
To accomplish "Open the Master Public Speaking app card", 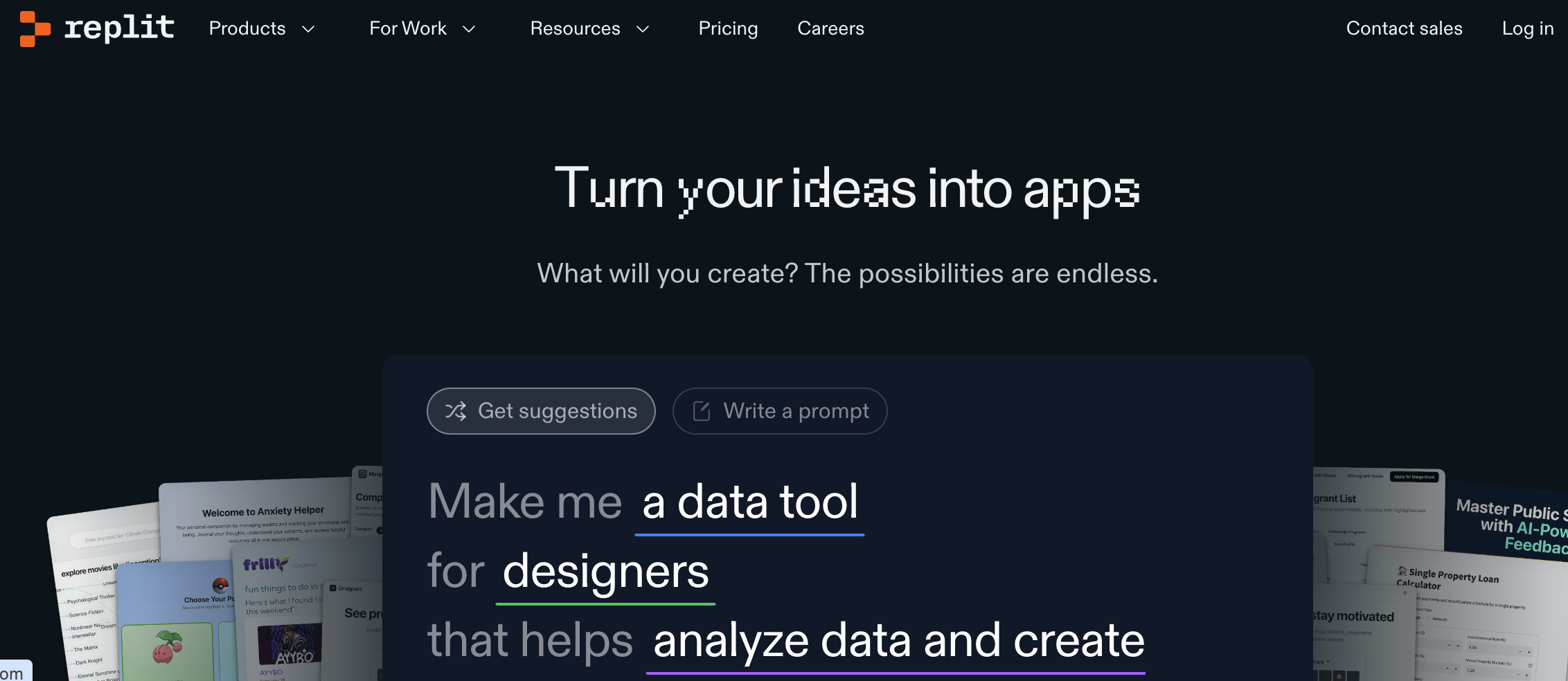I will pyautogui.click(x=1510, y=523).
